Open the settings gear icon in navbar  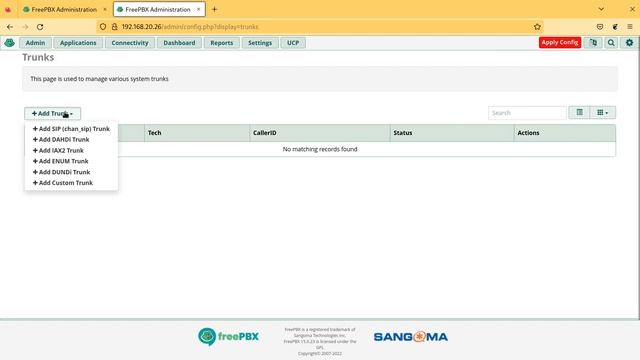point(629,42)
